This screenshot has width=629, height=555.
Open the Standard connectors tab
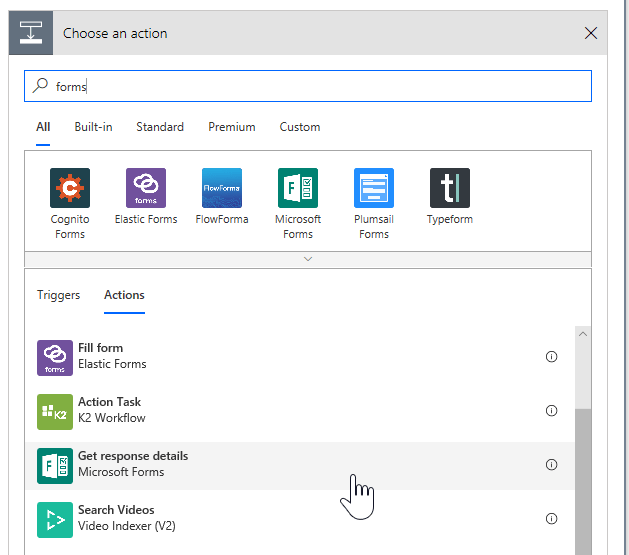[160, 127]
